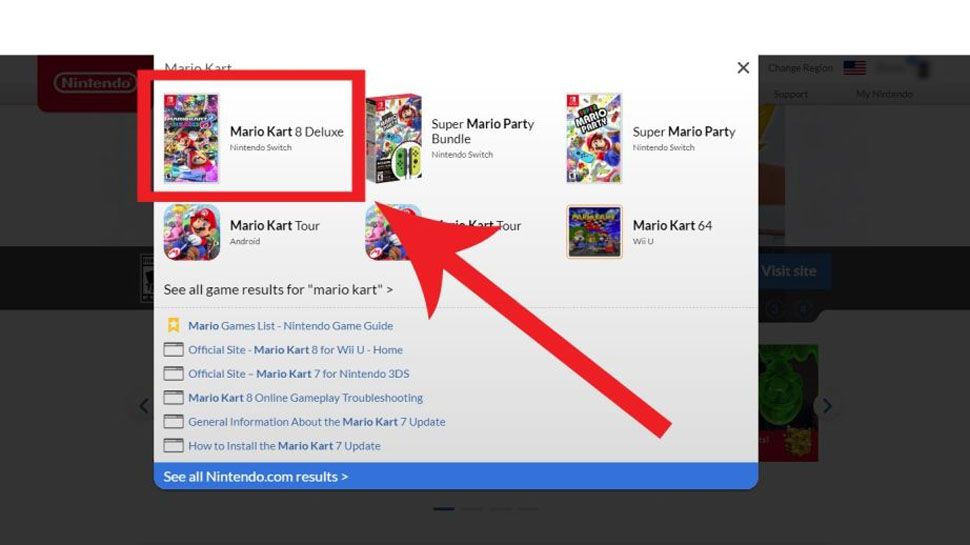This screenshot has height=545, width=970.
Task: Select the first carousel page indicator
Action: coord(444,509)
